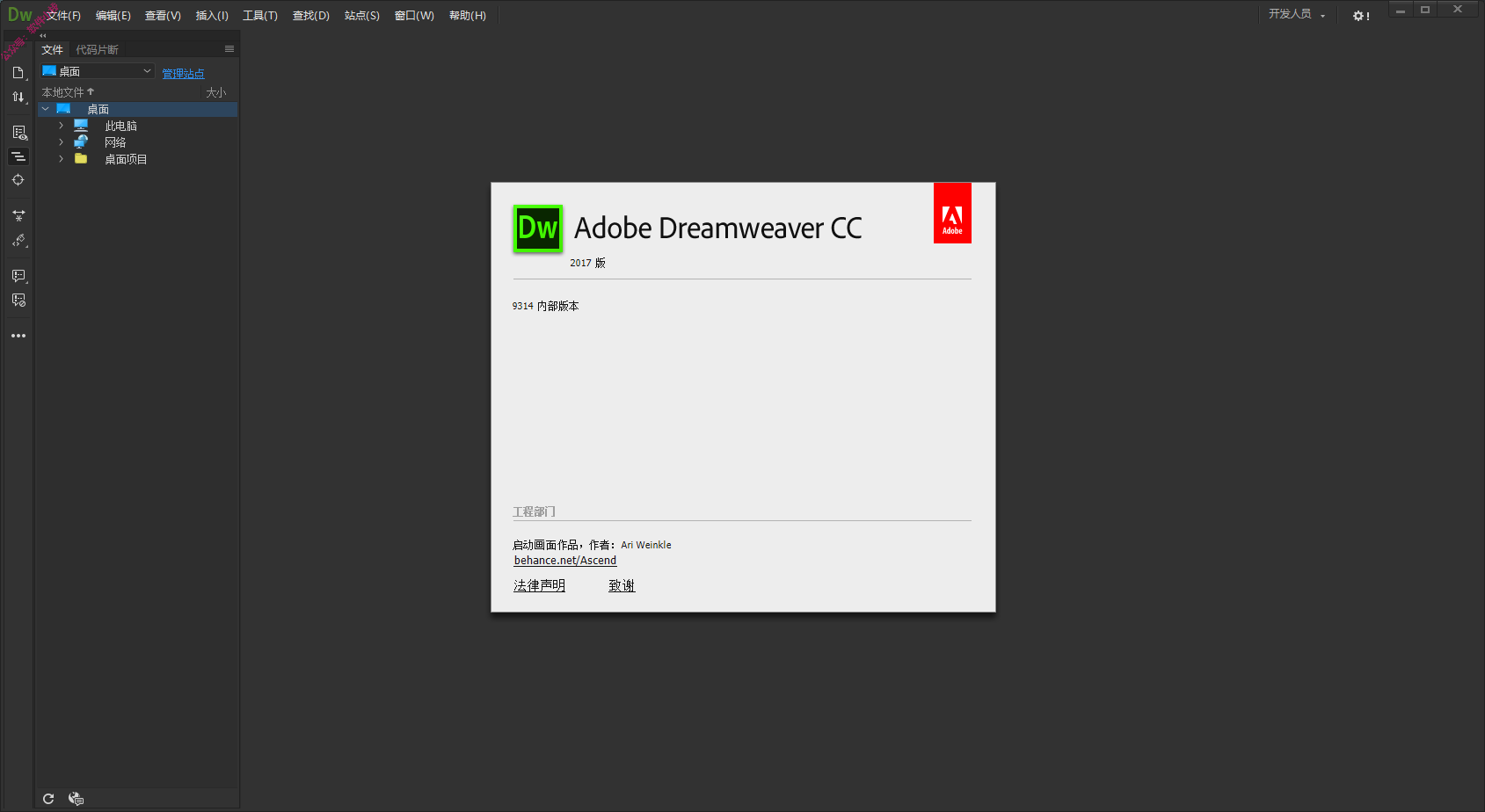The height and width of the screenshot is (812, 1485).
Task: Select the 网络 tree row label
Action: tap(116, 141)
